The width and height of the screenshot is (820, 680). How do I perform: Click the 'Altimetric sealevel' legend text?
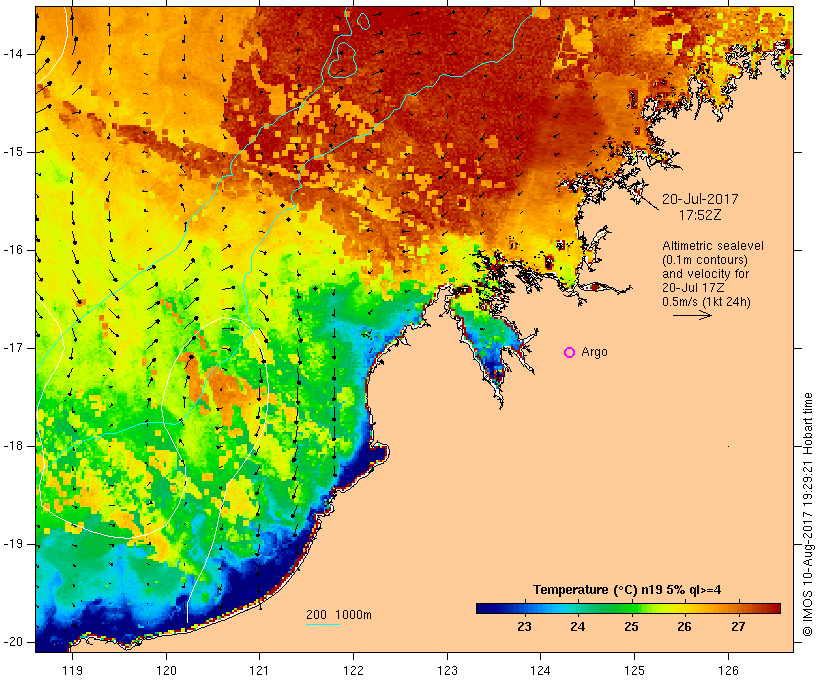713,246
